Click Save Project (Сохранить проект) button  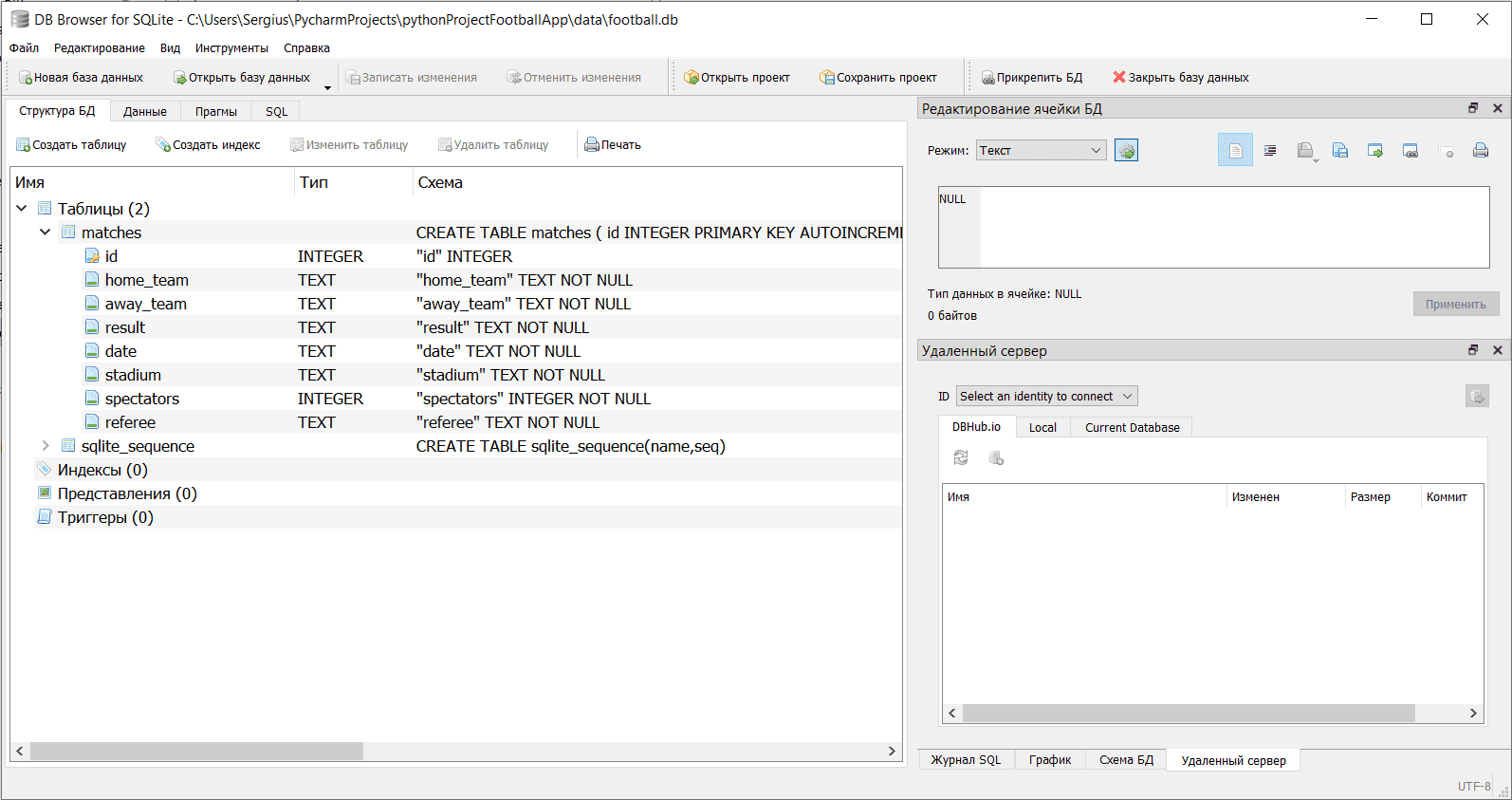878,78
